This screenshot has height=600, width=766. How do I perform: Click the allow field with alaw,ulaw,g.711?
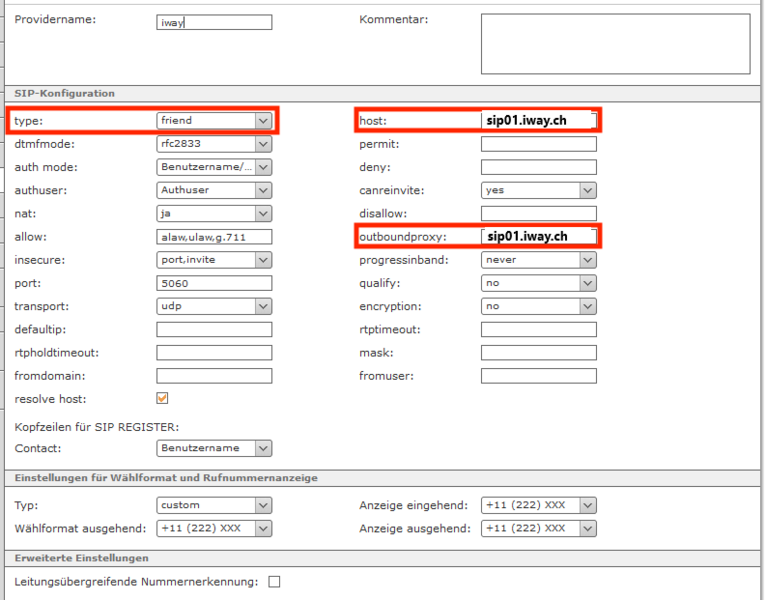pyautogui.click(x=214, y=237)
